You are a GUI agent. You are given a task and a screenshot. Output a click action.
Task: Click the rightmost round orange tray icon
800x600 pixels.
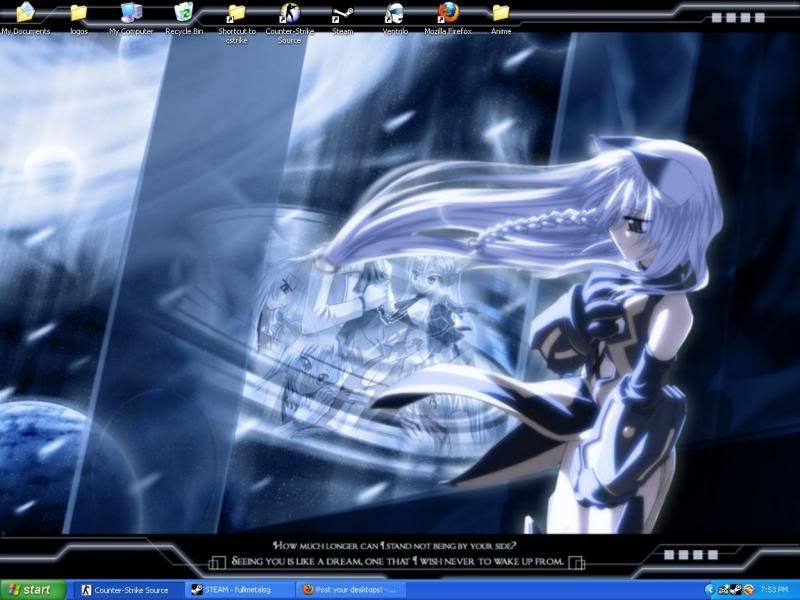[748, 590]
